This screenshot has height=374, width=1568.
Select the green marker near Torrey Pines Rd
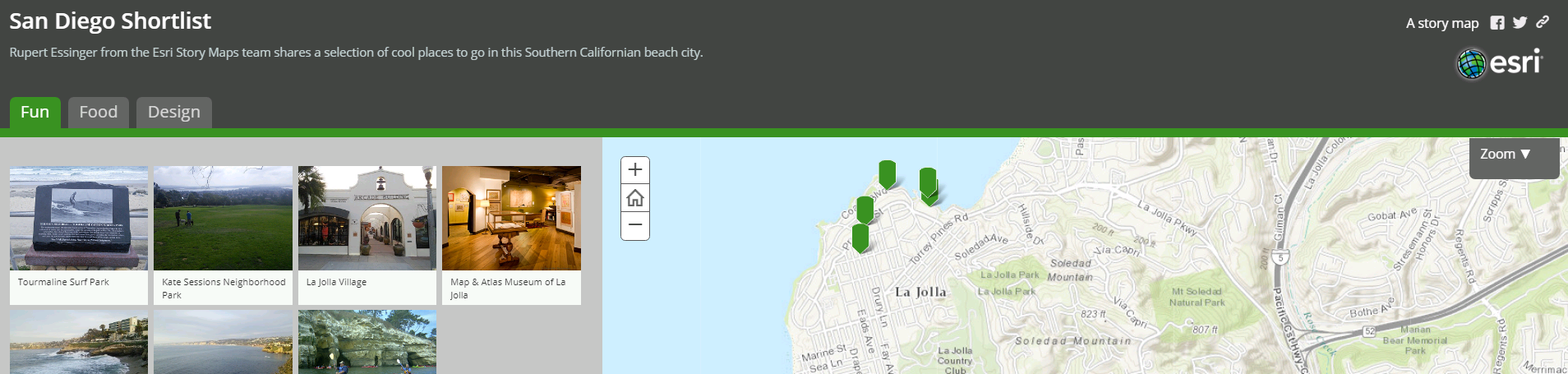tap(929, 184)
